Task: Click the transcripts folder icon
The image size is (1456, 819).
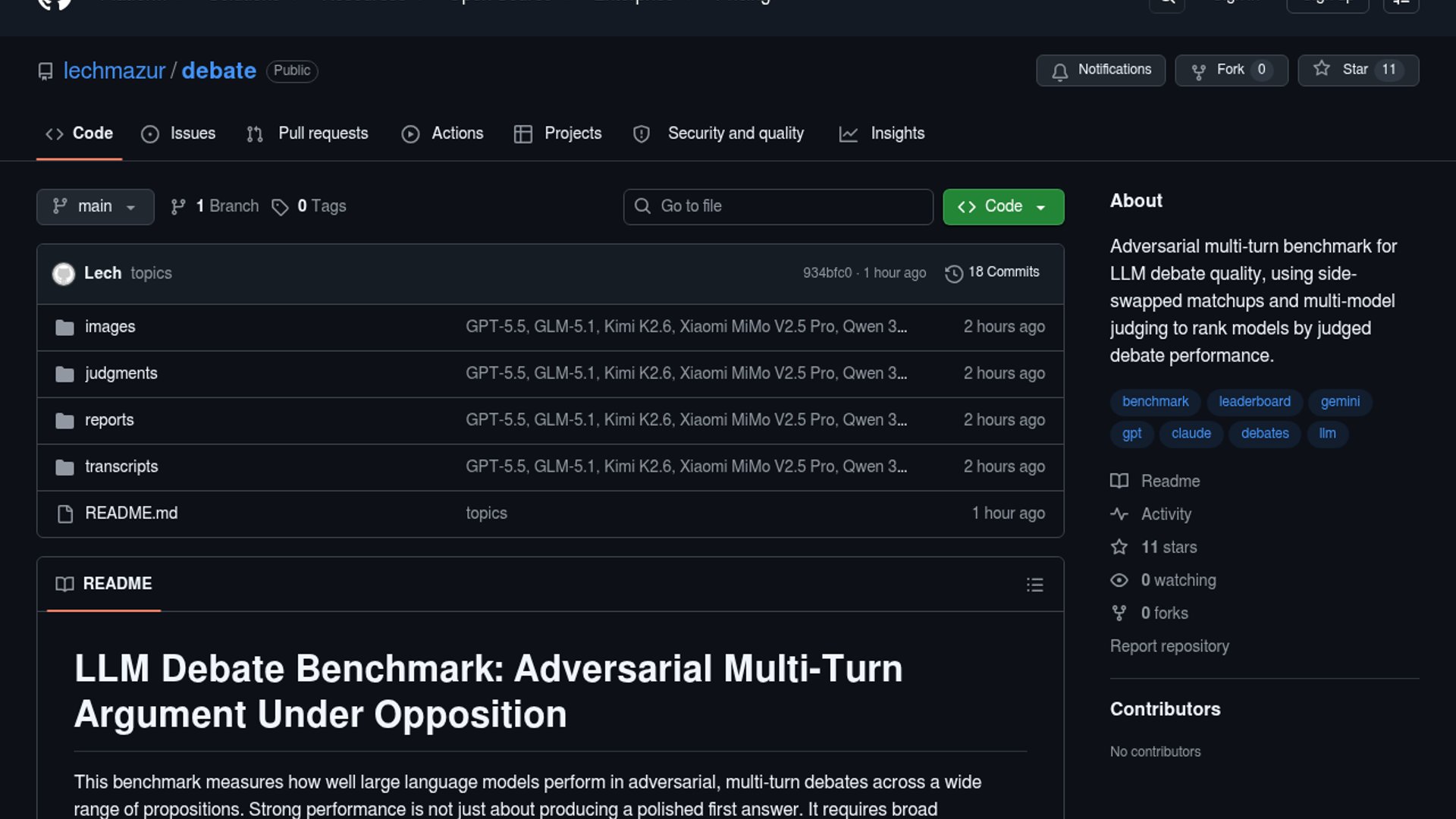Action: 64,467
